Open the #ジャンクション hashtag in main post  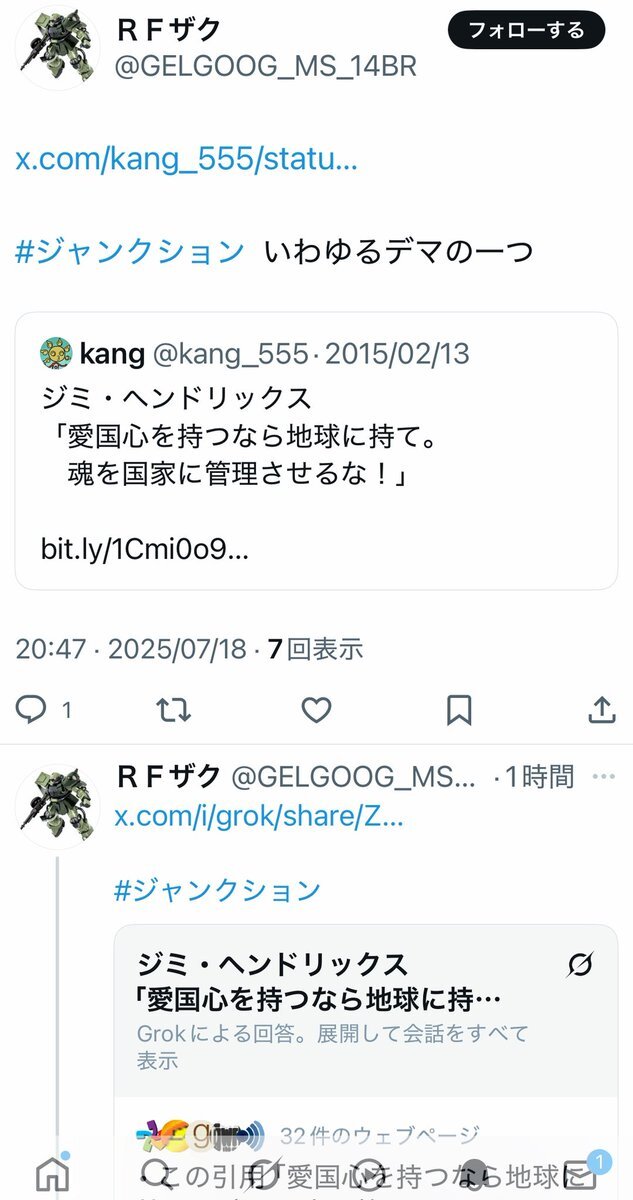click(x=130, y=251)
